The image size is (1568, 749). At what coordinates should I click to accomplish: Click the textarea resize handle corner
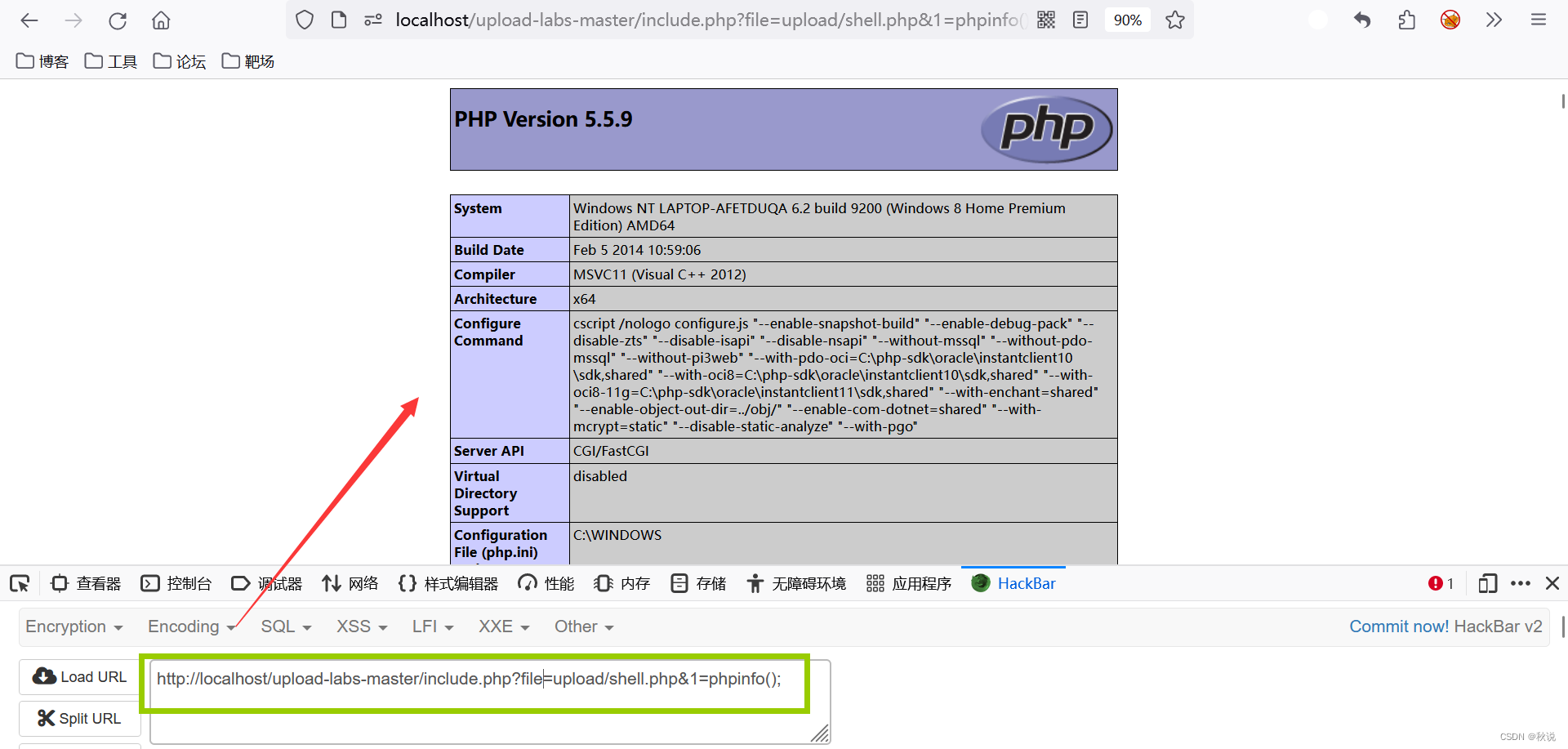pos(820,733)
